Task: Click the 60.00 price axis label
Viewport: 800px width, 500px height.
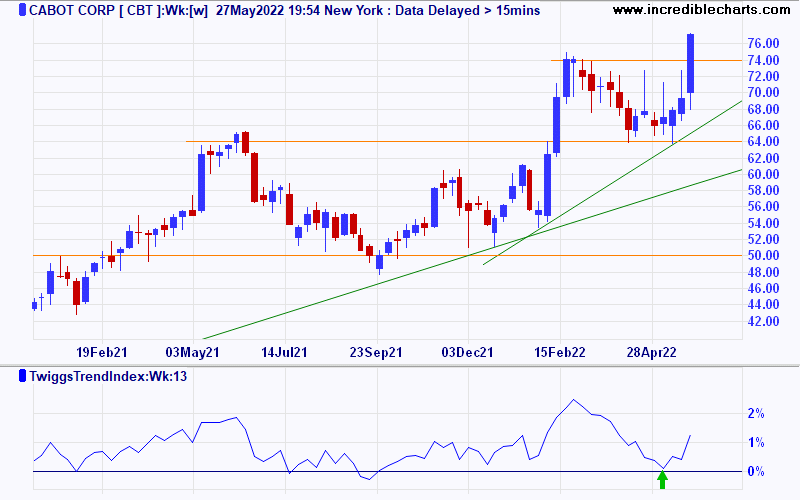Action: [x=763, y=174]
